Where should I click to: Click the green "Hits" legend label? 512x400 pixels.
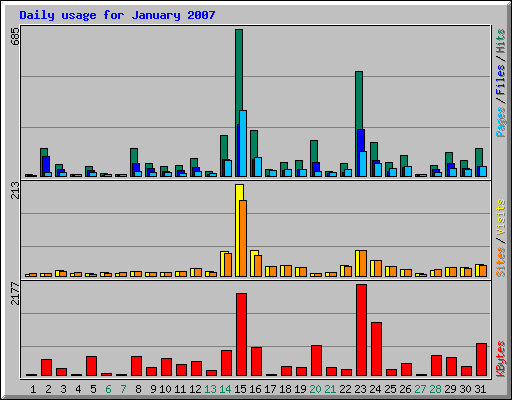pos(500,41)
